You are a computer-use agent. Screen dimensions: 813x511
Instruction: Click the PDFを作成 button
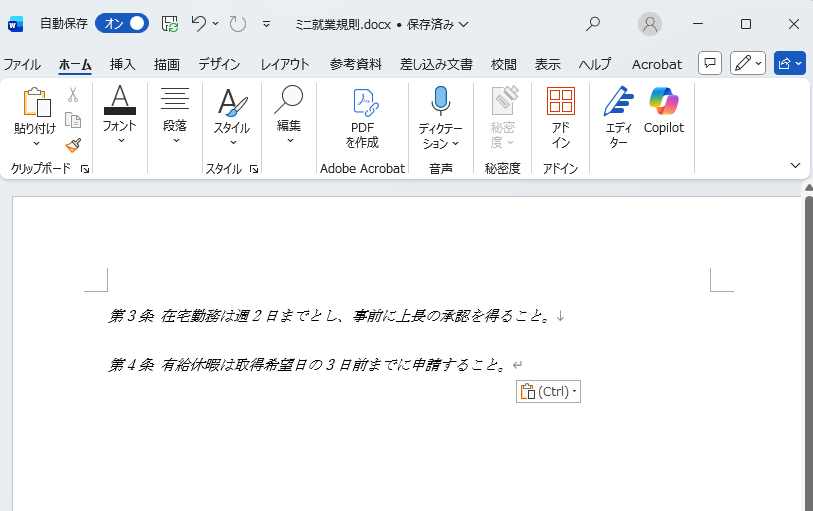tap(362, 118)
